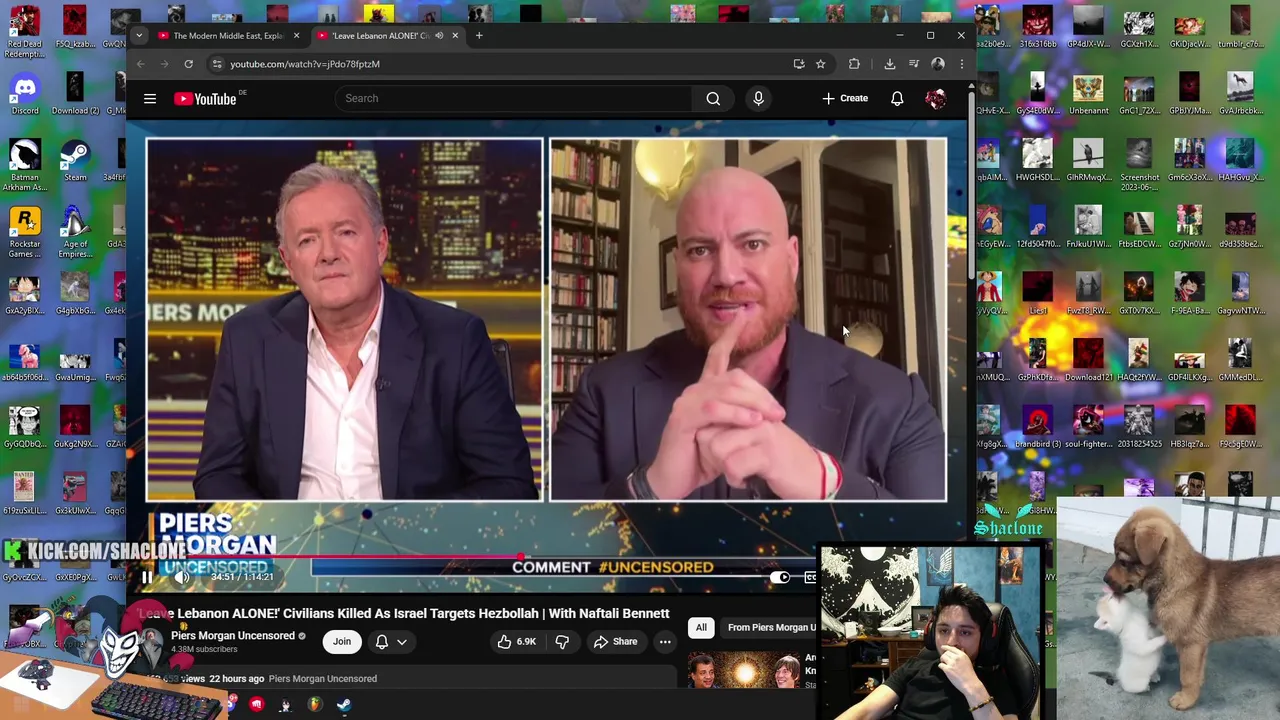Viewport: 1280px width, 720px height.
Task: Select the youtube.com URL in address bar
Action: pyautogui.click(x=305, y=64)
